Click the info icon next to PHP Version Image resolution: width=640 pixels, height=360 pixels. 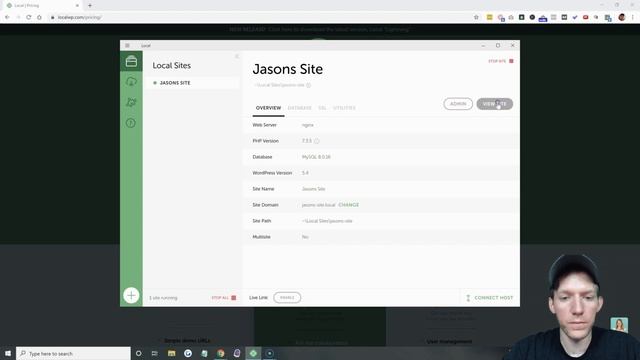[317, 141]
